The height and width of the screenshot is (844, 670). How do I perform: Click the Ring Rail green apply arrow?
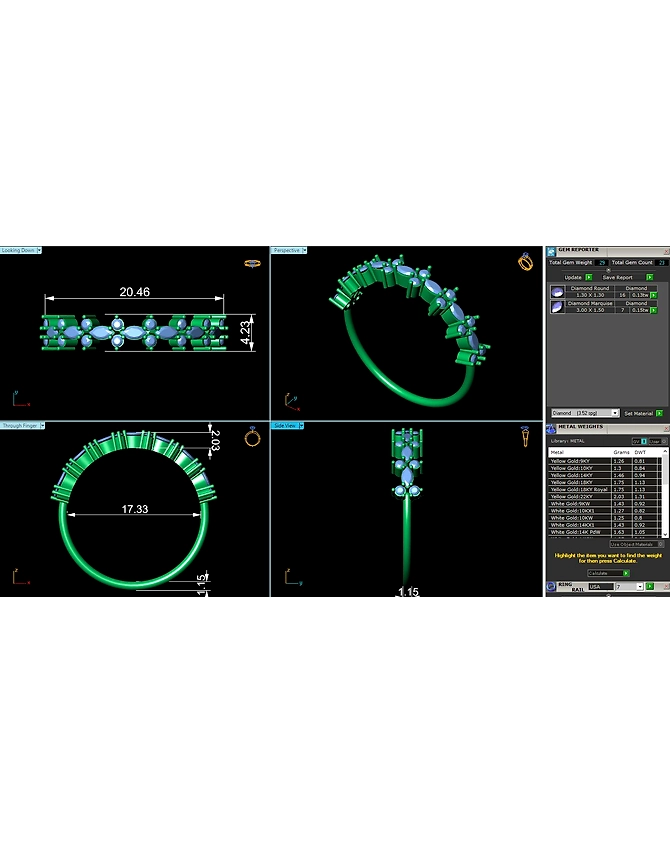(650, 587)
